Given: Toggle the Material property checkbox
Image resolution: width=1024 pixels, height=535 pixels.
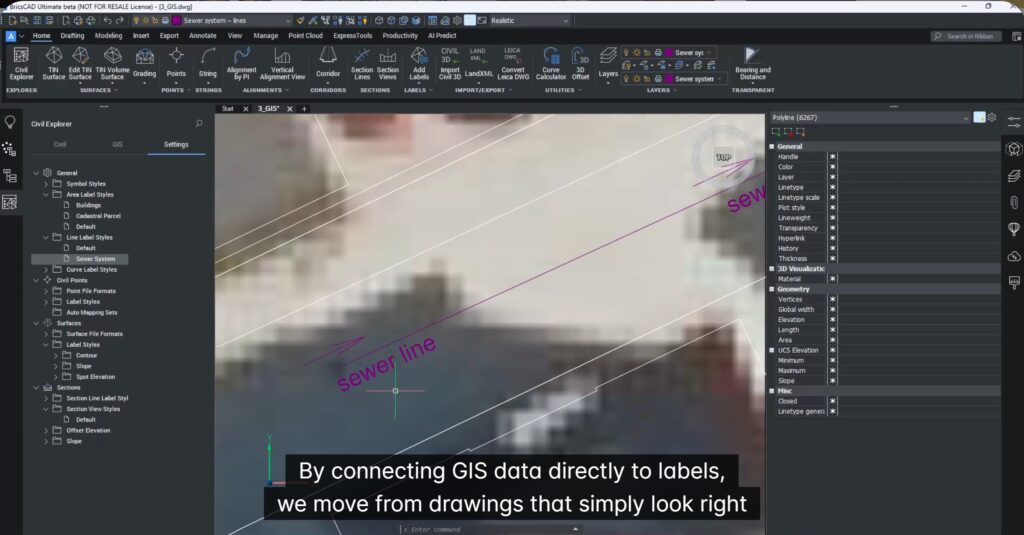Looking at the screenshot, I should [833, 279].
